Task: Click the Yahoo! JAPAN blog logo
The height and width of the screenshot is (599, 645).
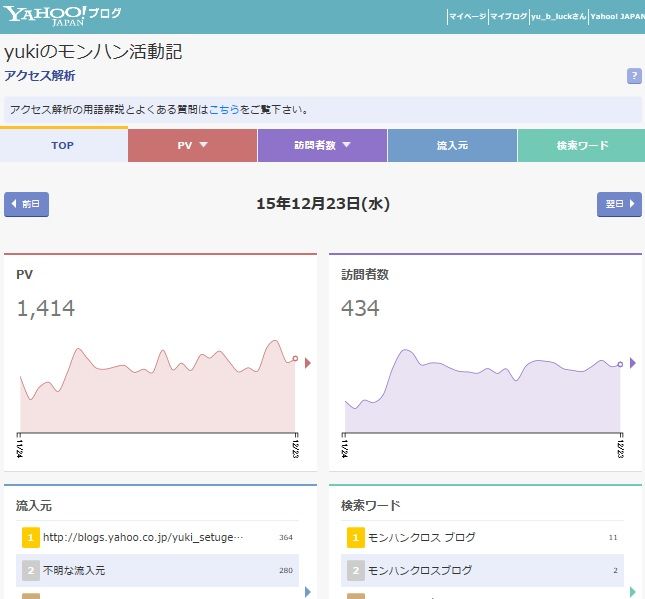Action: [x=62, y=16]
